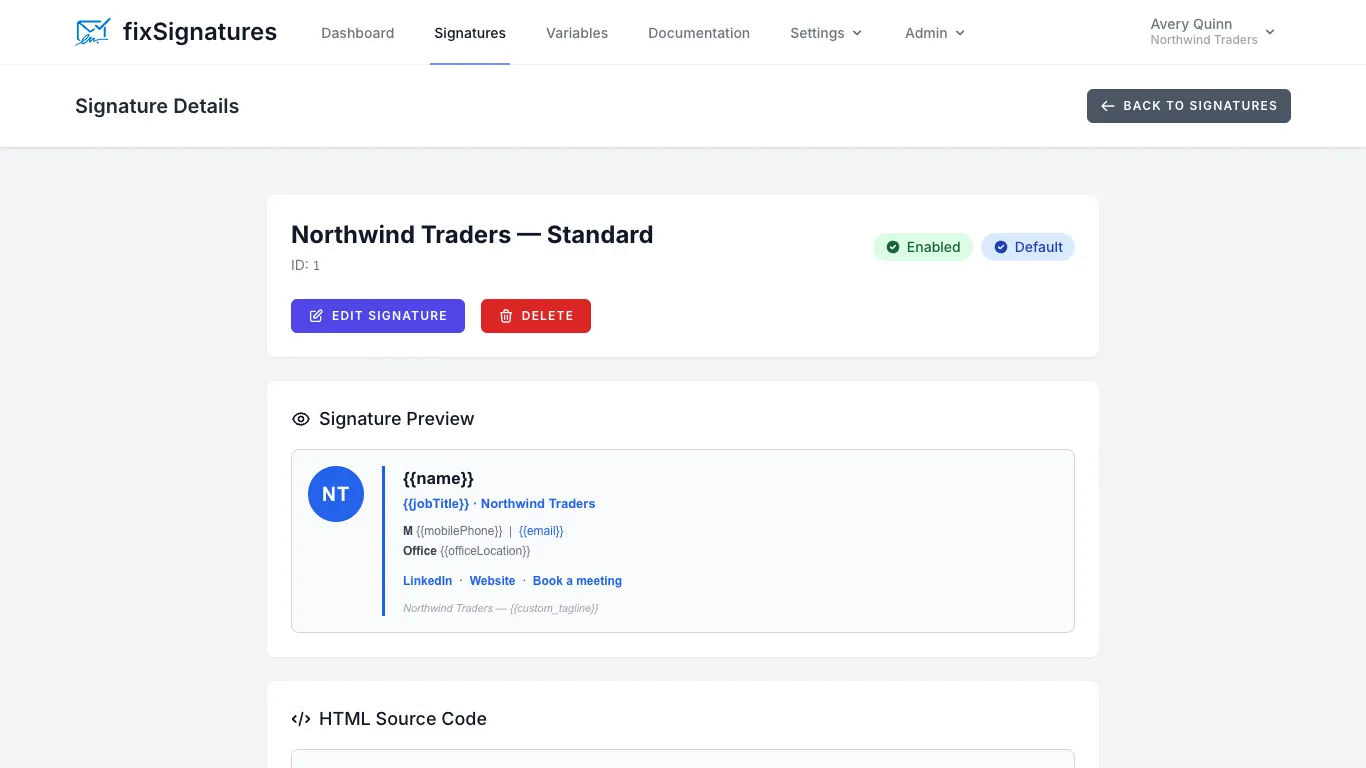This screenshot has width=1366, height=768.
Task: Click the fixSignatures brand name
Action: click(200, 32)
